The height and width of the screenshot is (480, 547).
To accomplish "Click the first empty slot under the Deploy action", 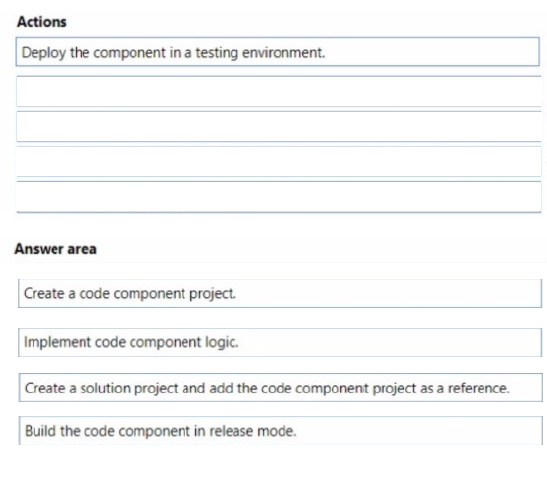I will click(x=279, y=91).
